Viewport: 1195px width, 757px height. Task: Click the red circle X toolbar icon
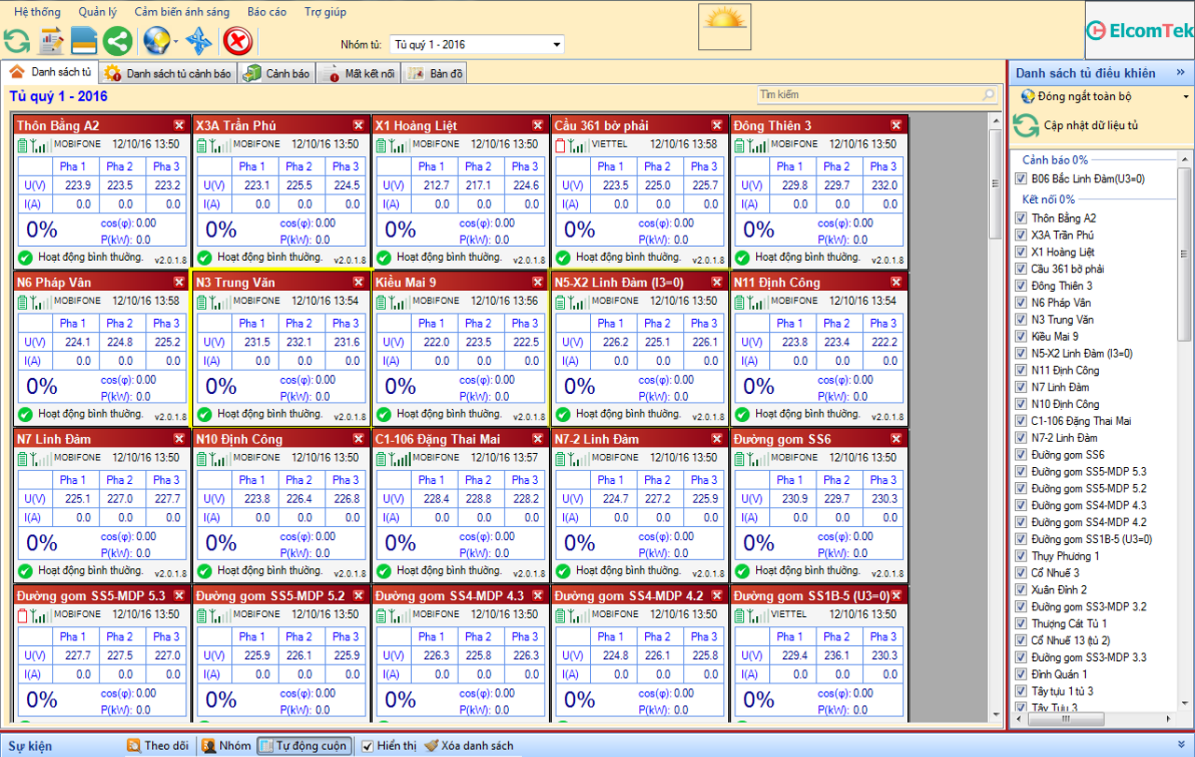point(237,41)
